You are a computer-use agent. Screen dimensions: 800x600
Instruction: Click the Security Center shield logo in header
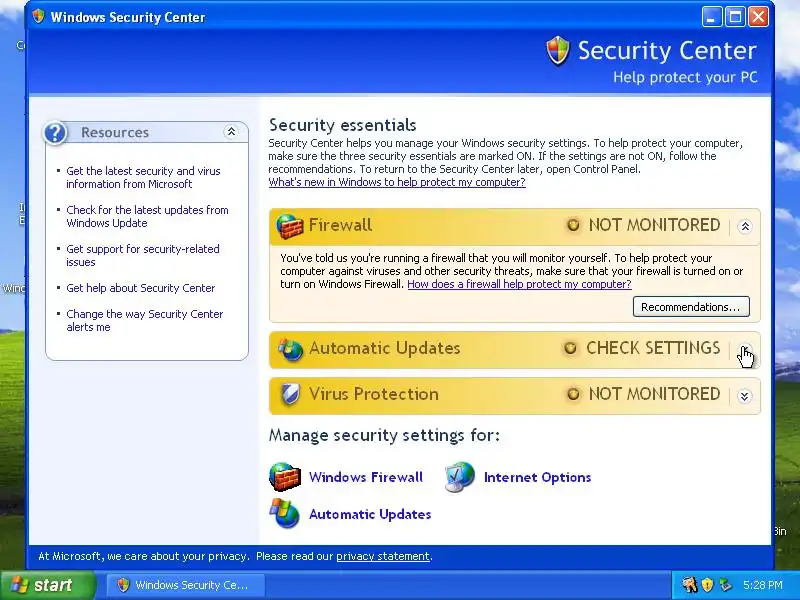pos(558,51)
